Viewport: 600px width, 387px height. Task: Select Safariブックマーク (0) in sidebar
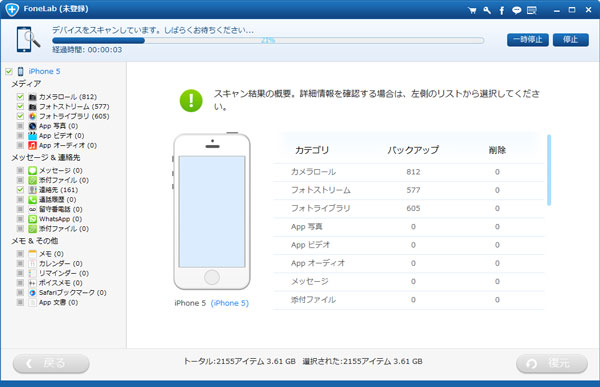pos(73,292)
